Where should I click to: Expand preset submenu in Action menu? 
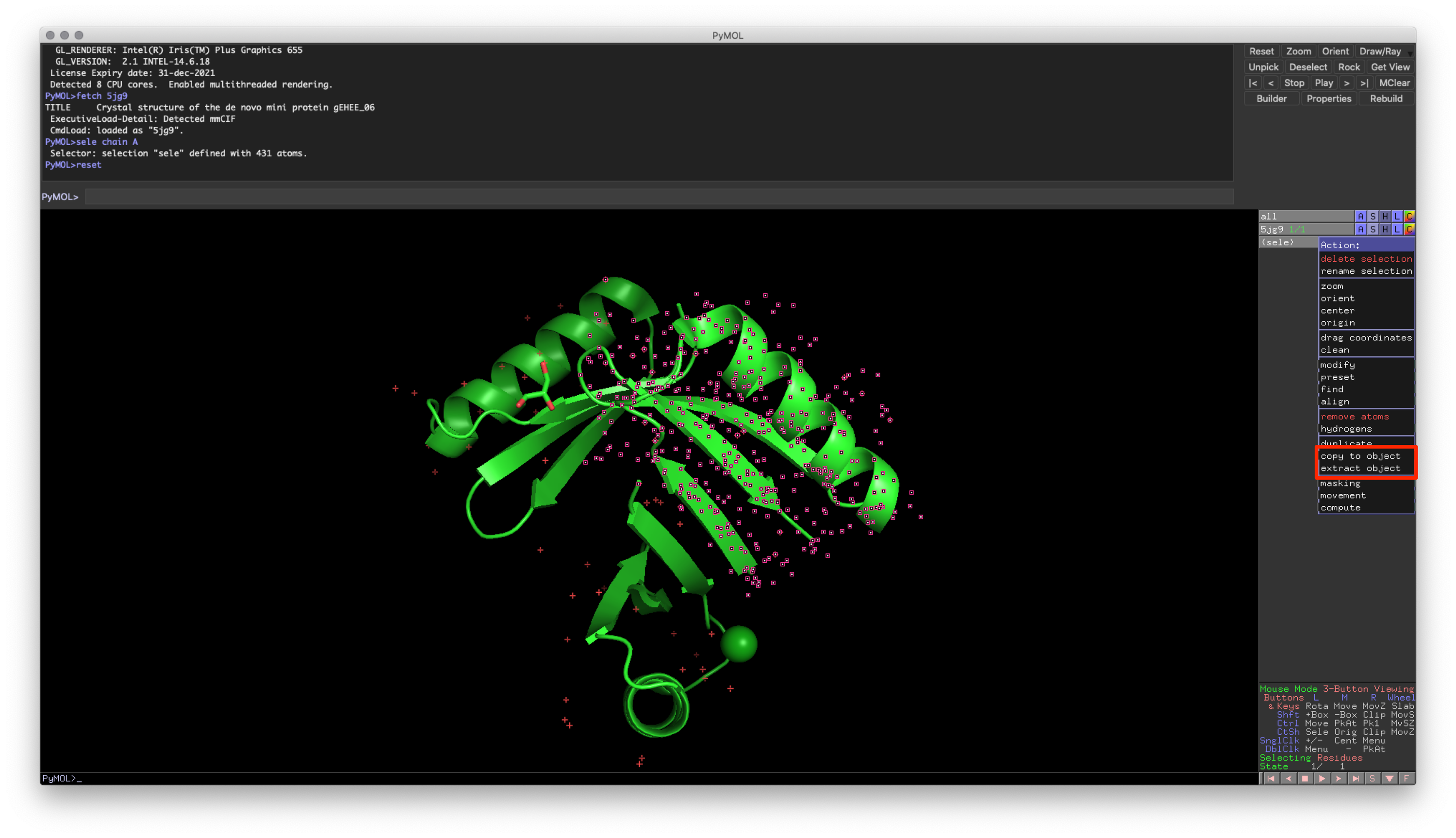(x=1366, y=377)
